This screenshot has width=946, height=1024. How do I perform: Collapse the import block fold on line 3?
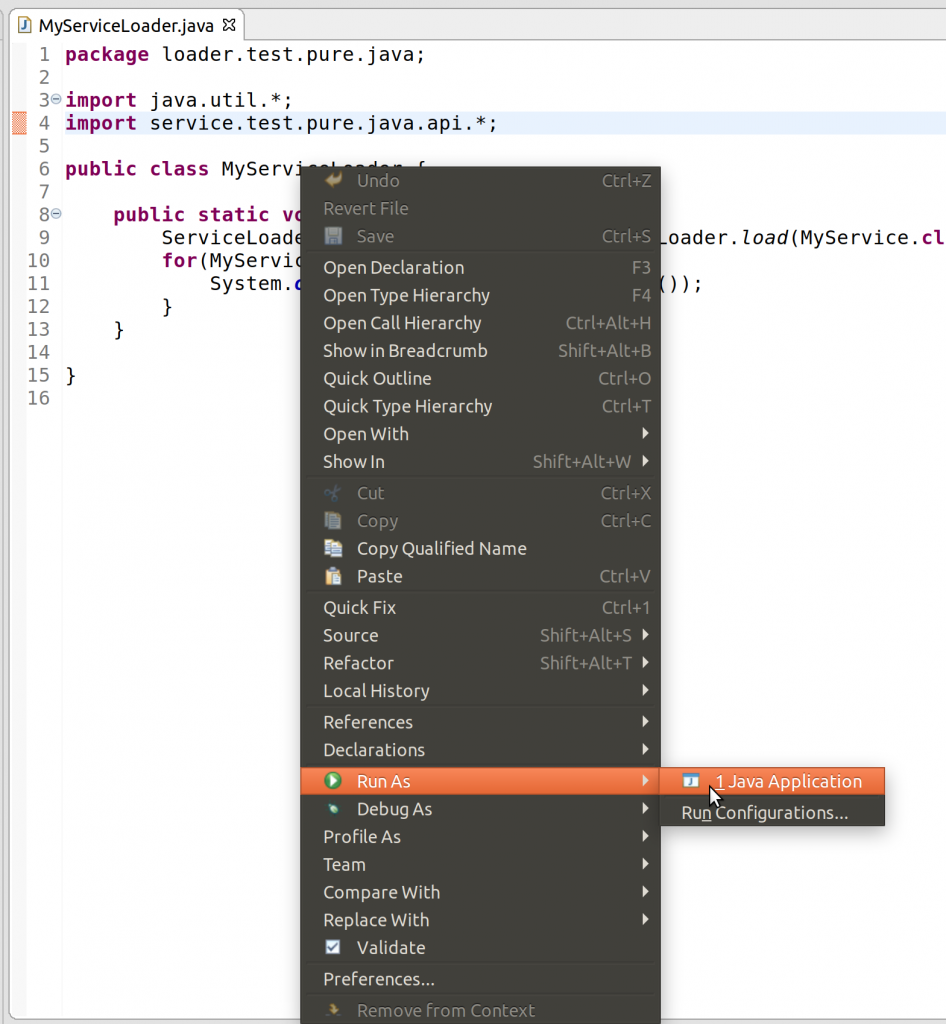pos(56,99)
